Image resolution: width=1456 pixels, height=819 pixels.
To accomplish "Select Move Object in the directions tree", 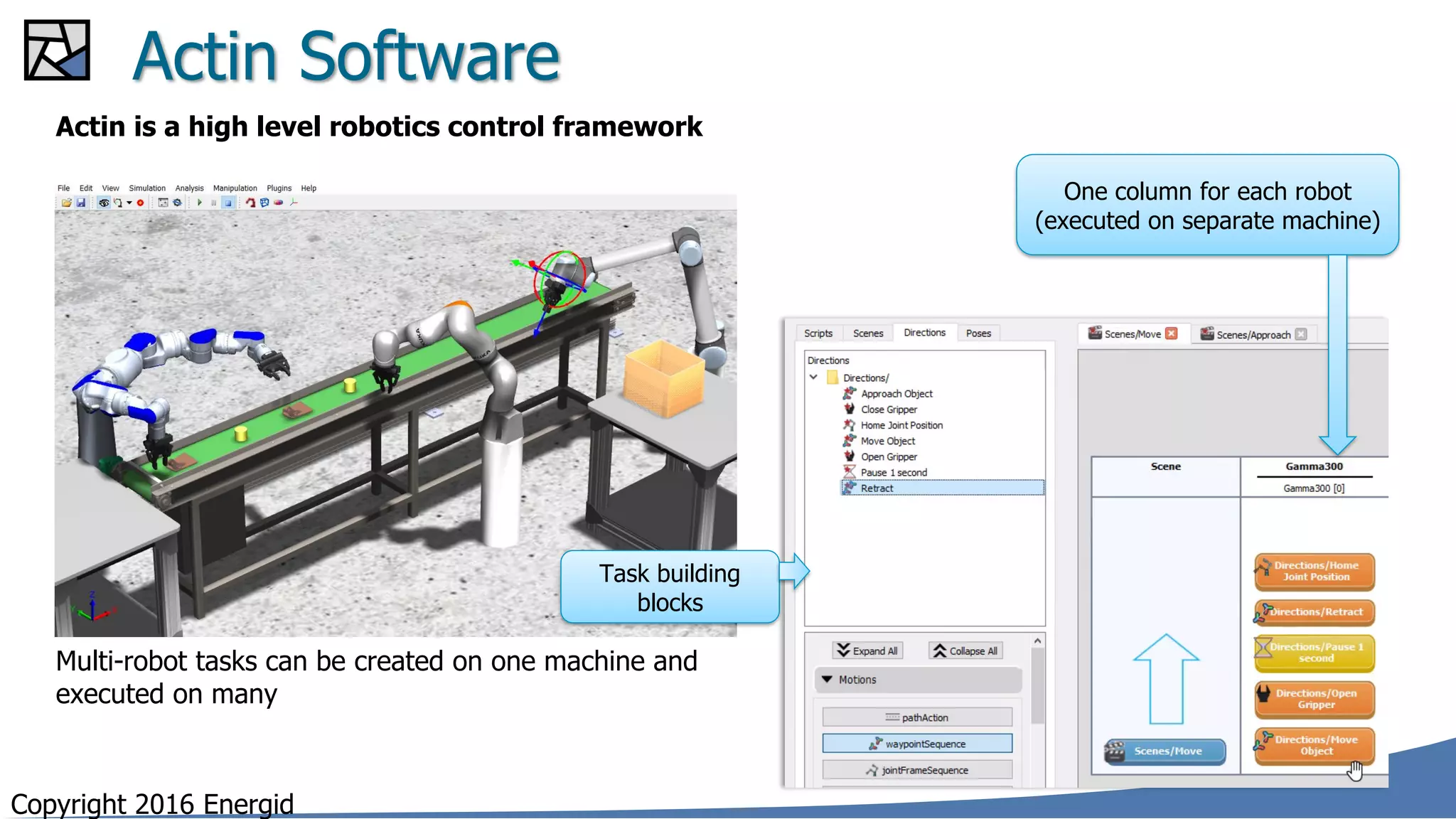I will pos(879,441).
